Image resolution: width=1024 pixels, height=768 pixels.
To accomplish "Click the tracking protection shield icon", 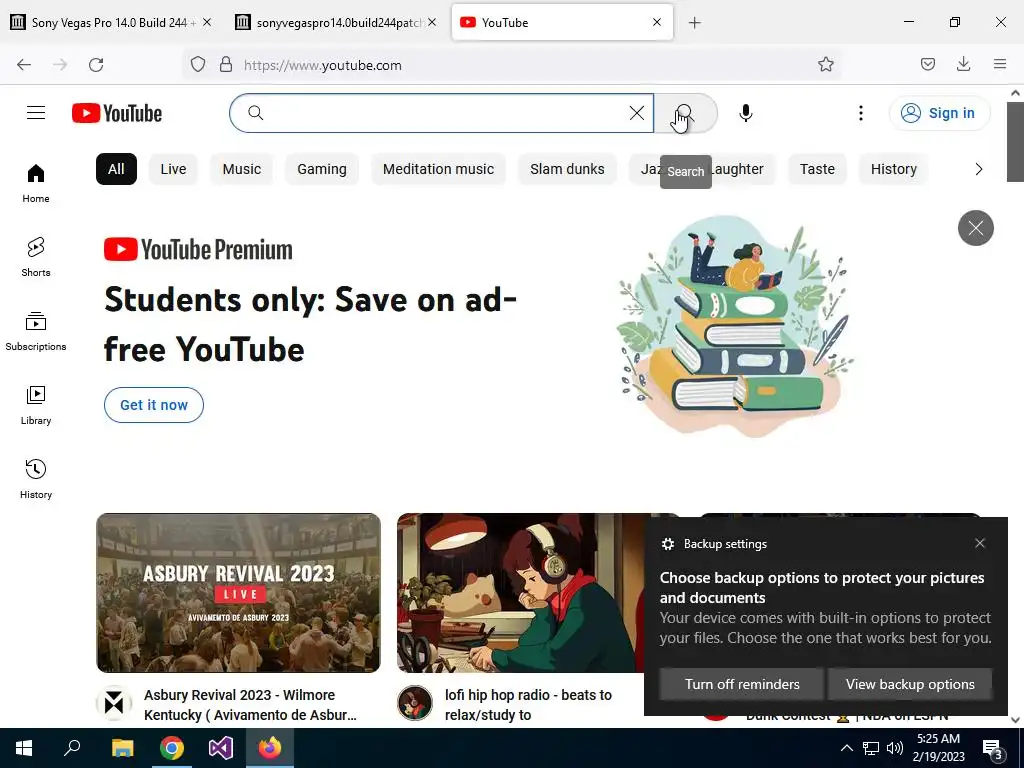I will click(198, 64).
